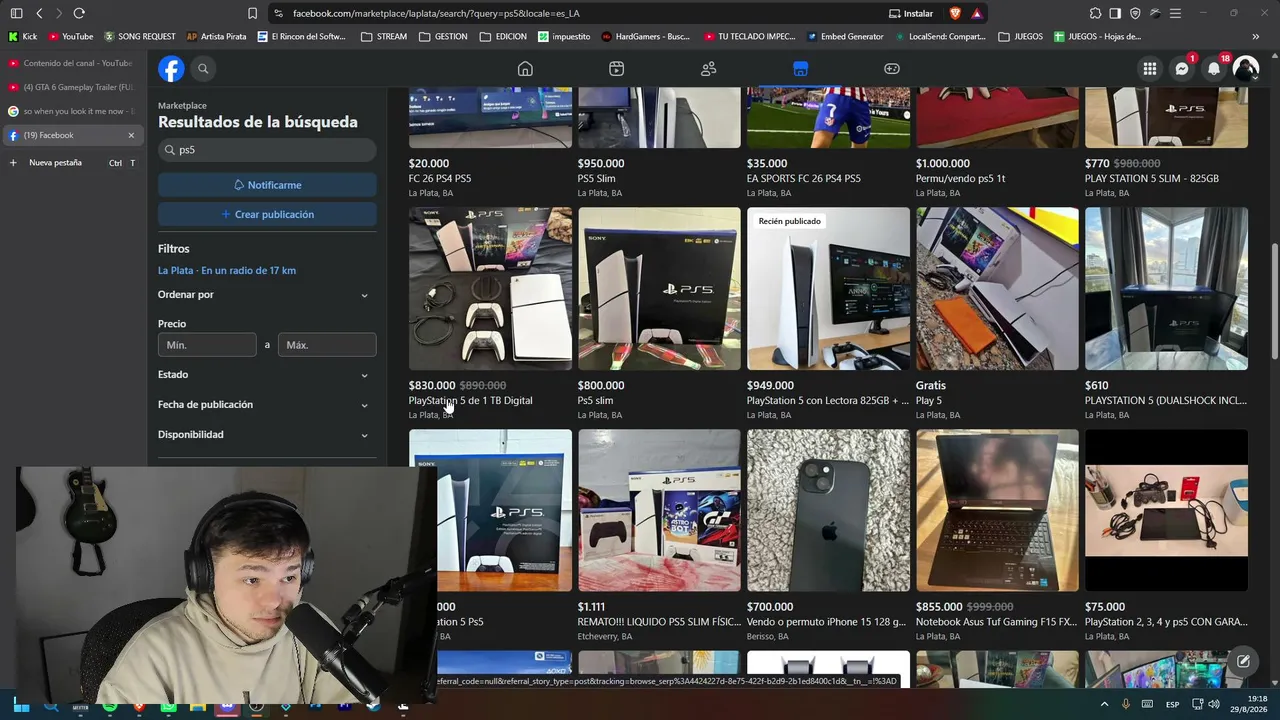This screenshot has width=1280, height=720.
Task: Switch to GTA 6 Gameplay Trailer tab
Action: pyautogui.click(x=71, y=87)
